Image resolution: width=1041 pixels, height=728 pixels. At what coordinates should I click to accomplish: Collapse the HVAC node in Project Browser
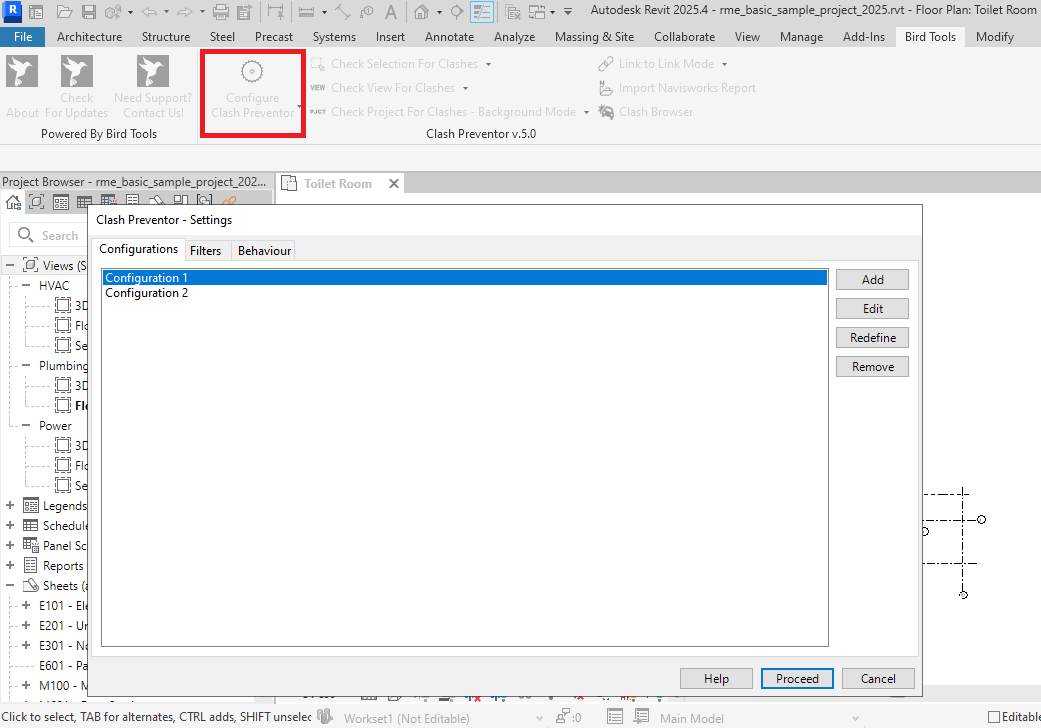[x=26, y=285]
